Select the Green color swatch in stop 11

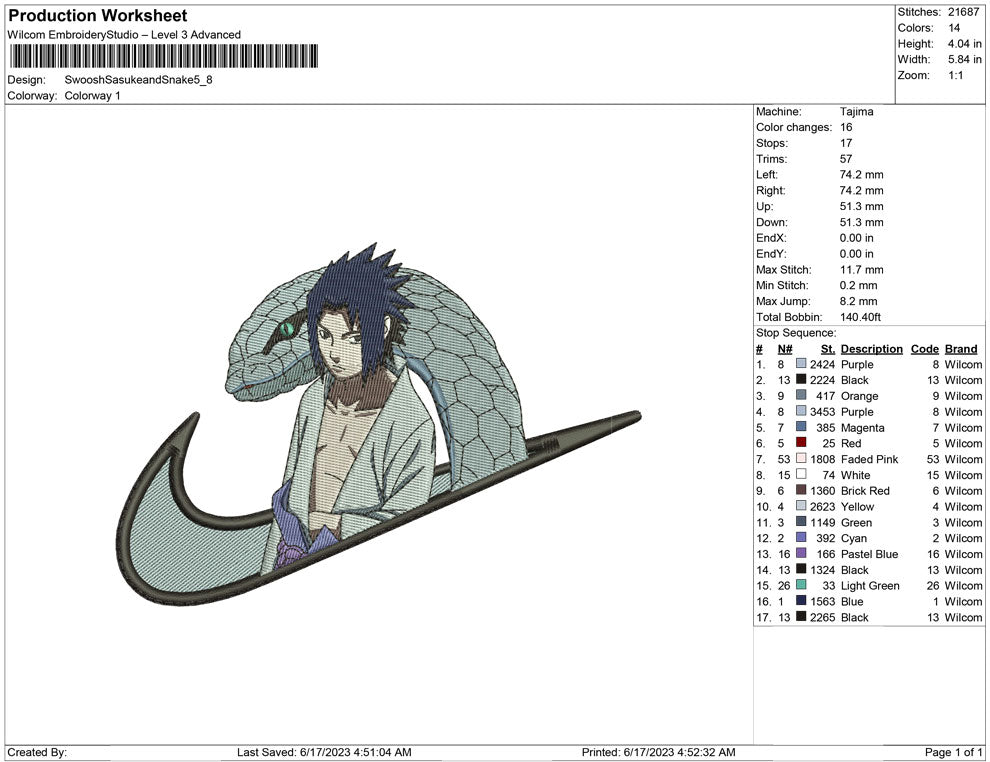pos(801,521)
